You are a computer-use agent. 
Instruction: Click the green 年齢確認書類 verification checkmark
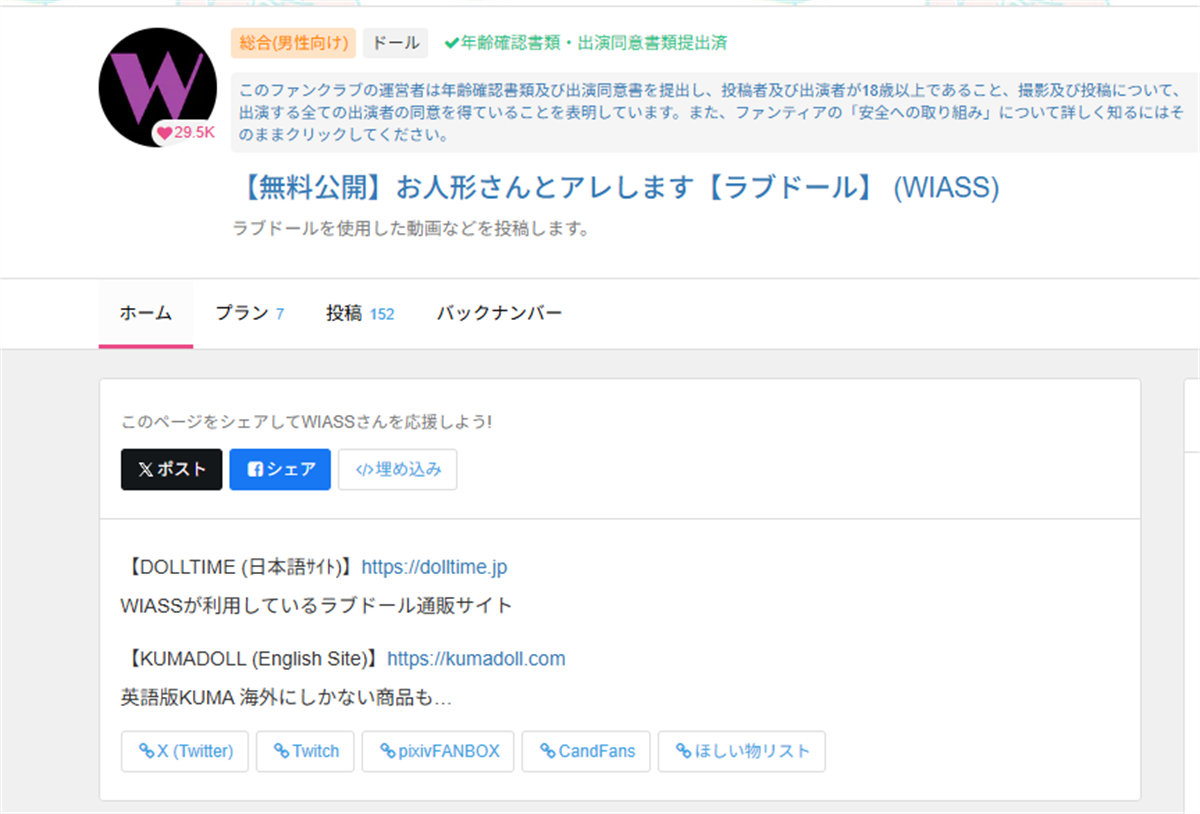tap(452, 43)
